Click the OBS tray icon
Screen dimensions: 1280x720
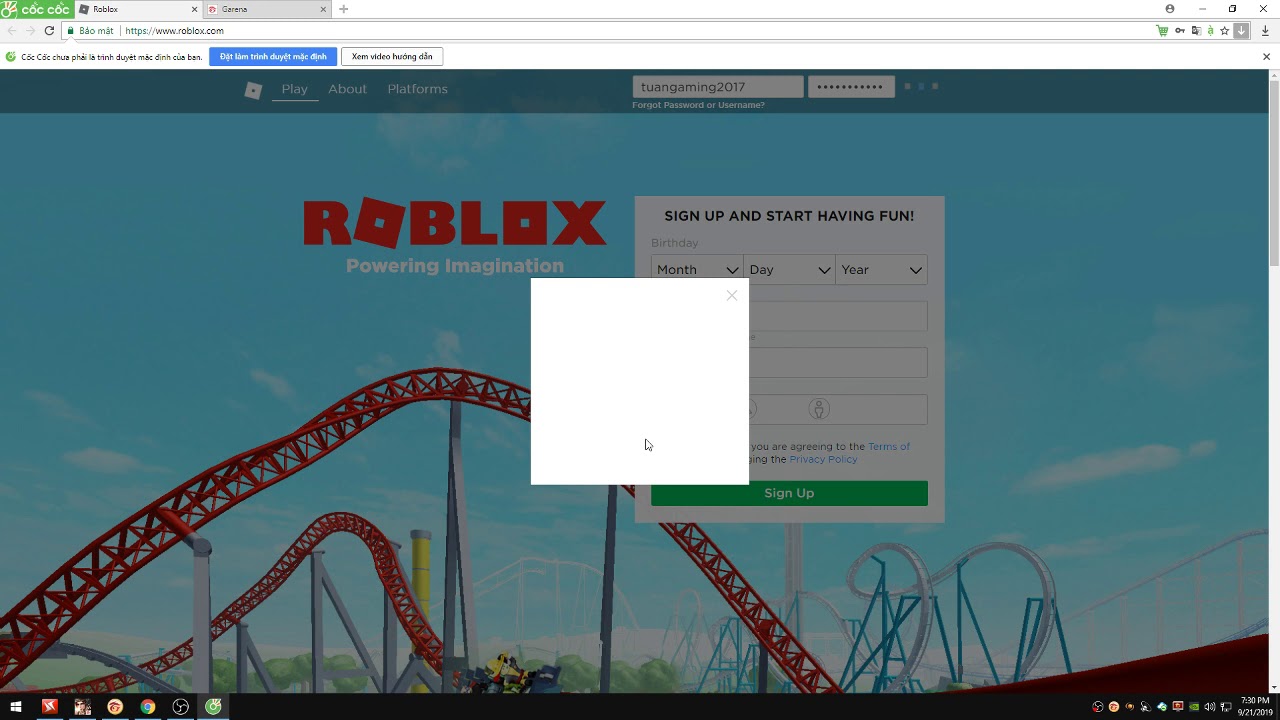point(1098,707)
